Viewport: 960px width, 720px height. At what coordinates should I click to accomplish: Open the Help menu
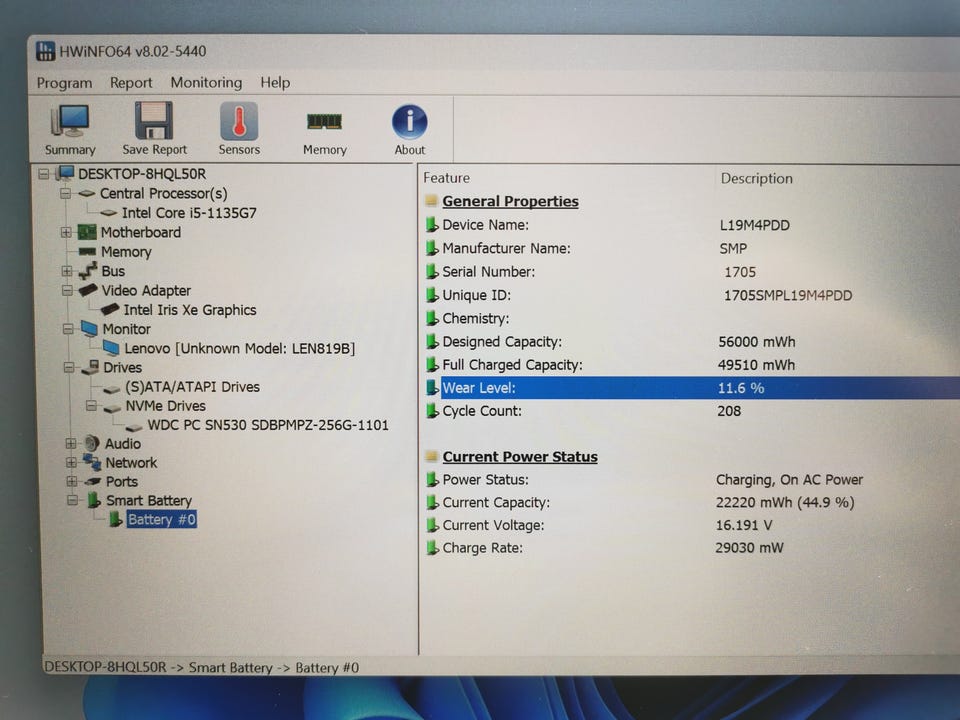tap(275, 82)
